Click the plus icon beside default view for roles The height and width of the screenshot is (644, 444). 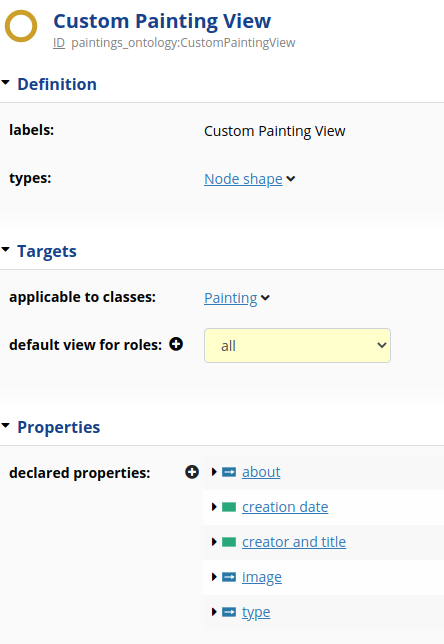coord(176,344)
